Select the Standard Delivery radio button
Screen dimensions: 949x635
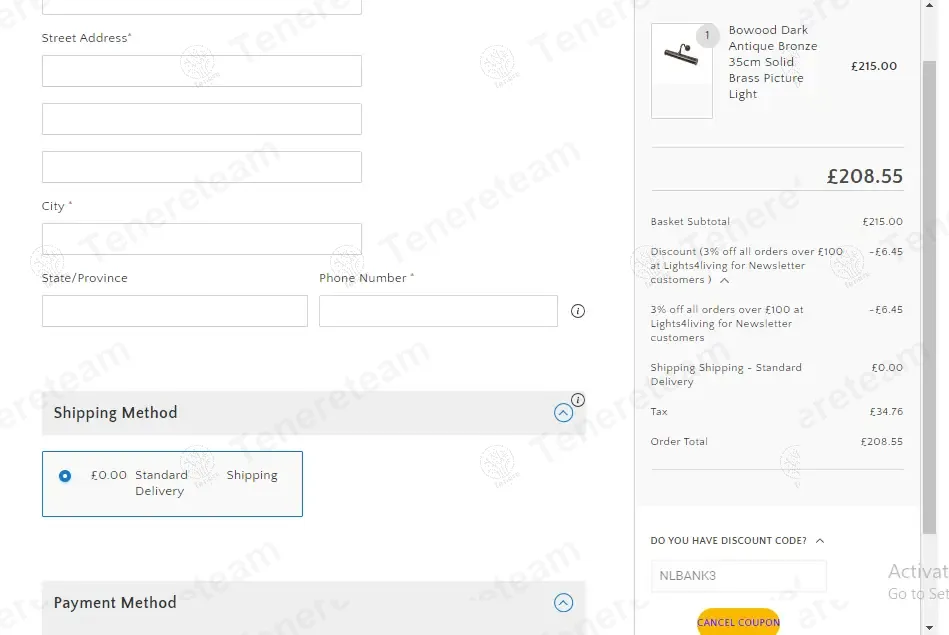pyautogui.click(x=65, y=476)
